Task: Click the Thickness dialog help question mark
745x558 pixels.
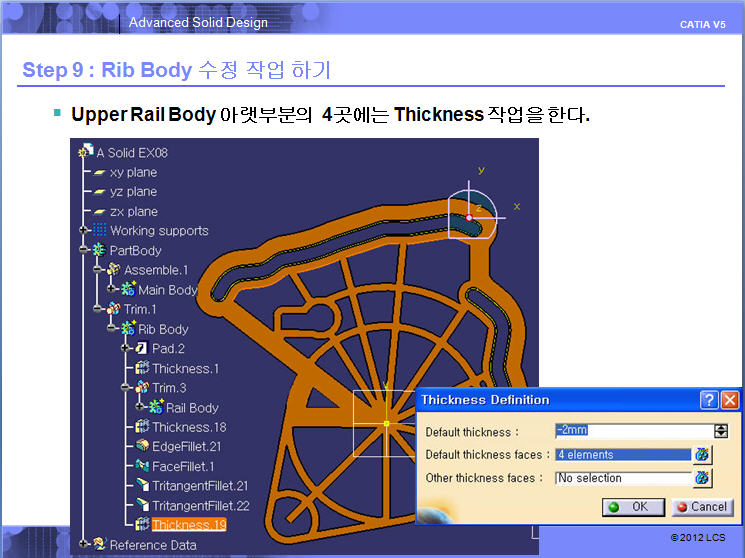Action: (709, 400)
